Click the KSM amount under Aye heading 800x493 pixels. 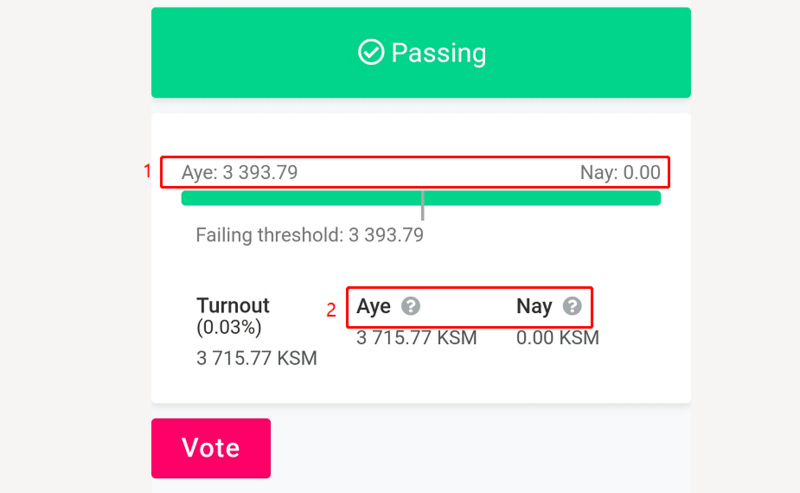click(x=417, y=338)
